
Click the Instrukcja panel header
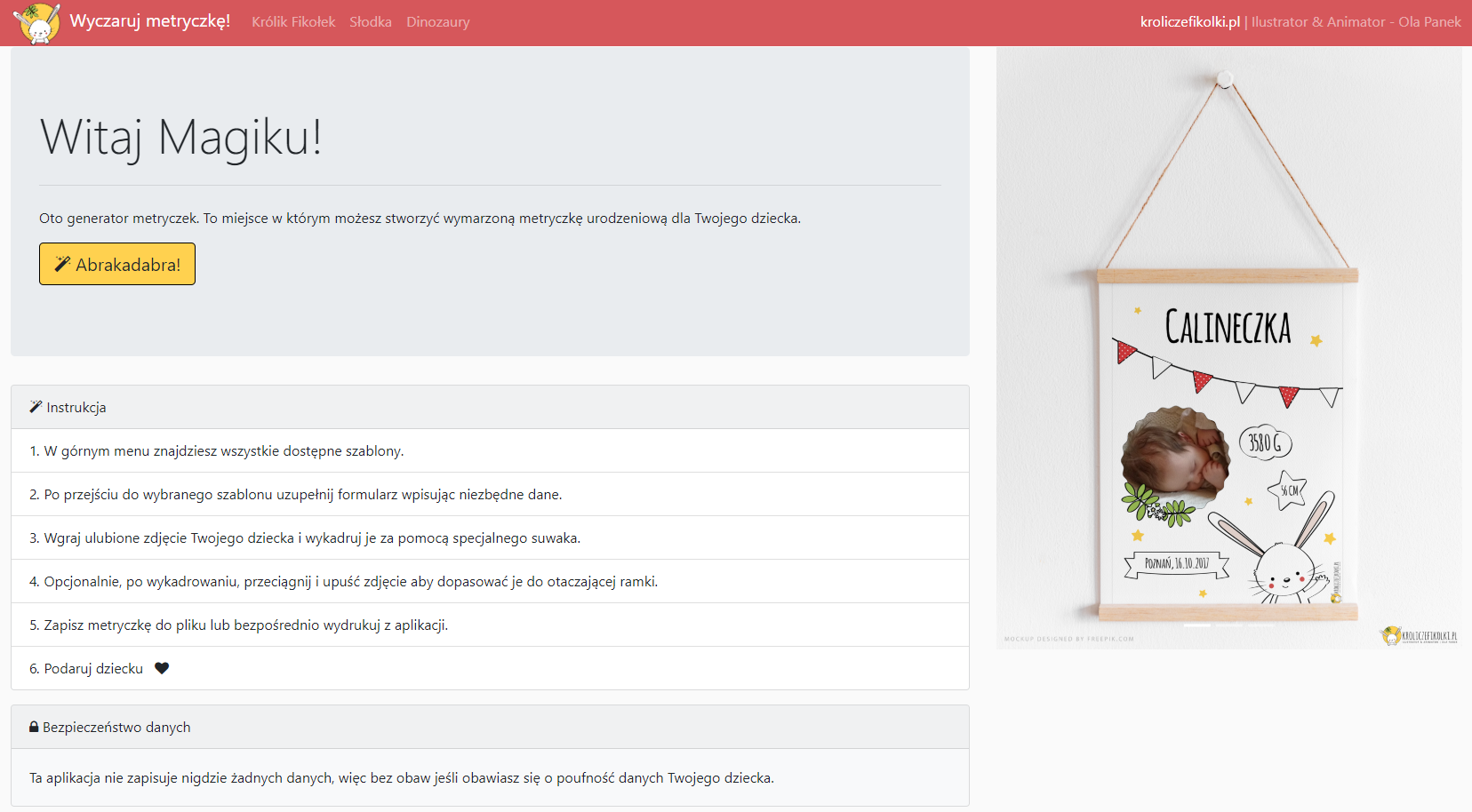point(490,407)
